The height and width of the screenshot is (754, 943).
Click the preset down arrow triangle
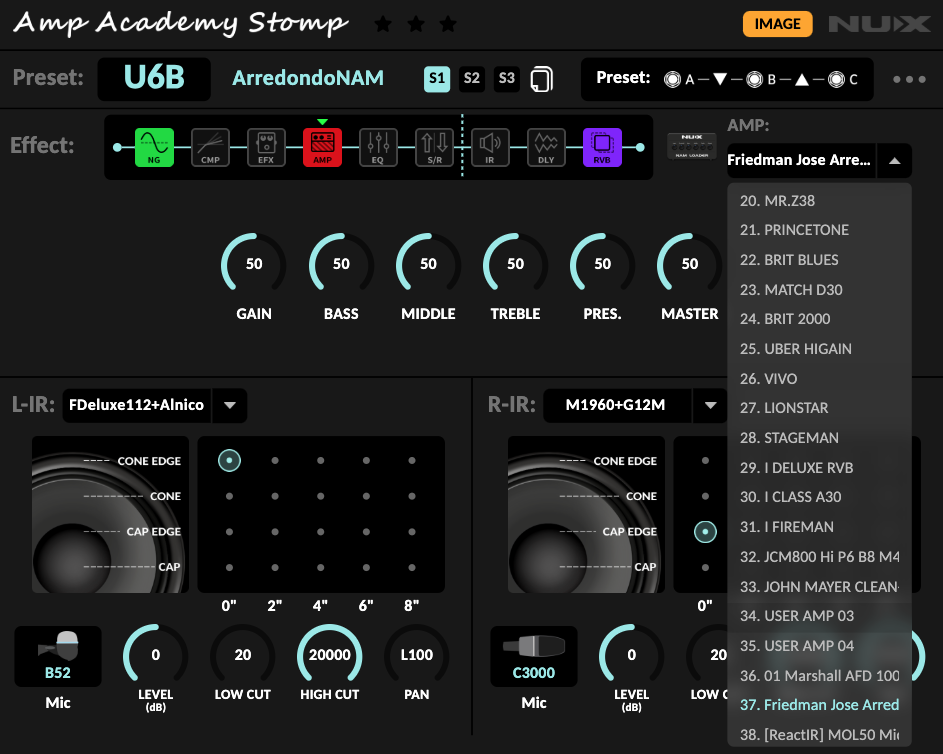coord(720,79)
